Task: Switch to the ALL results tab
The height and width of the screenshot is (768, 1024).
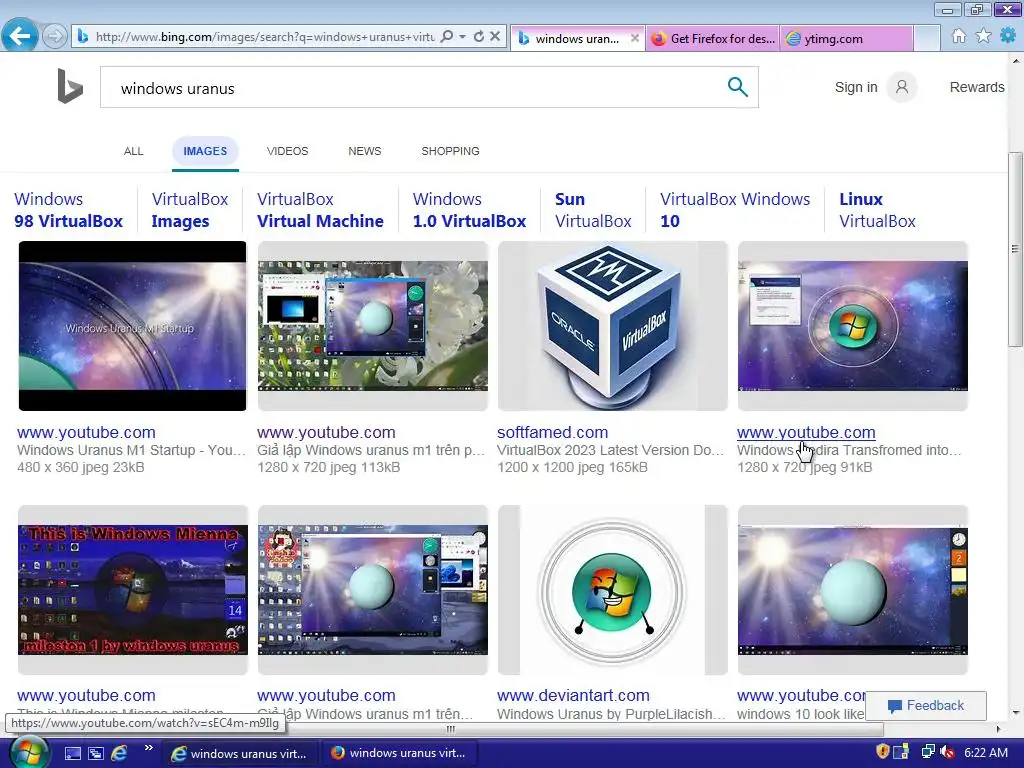Action: pyautogui.click(x=133, y=151)
